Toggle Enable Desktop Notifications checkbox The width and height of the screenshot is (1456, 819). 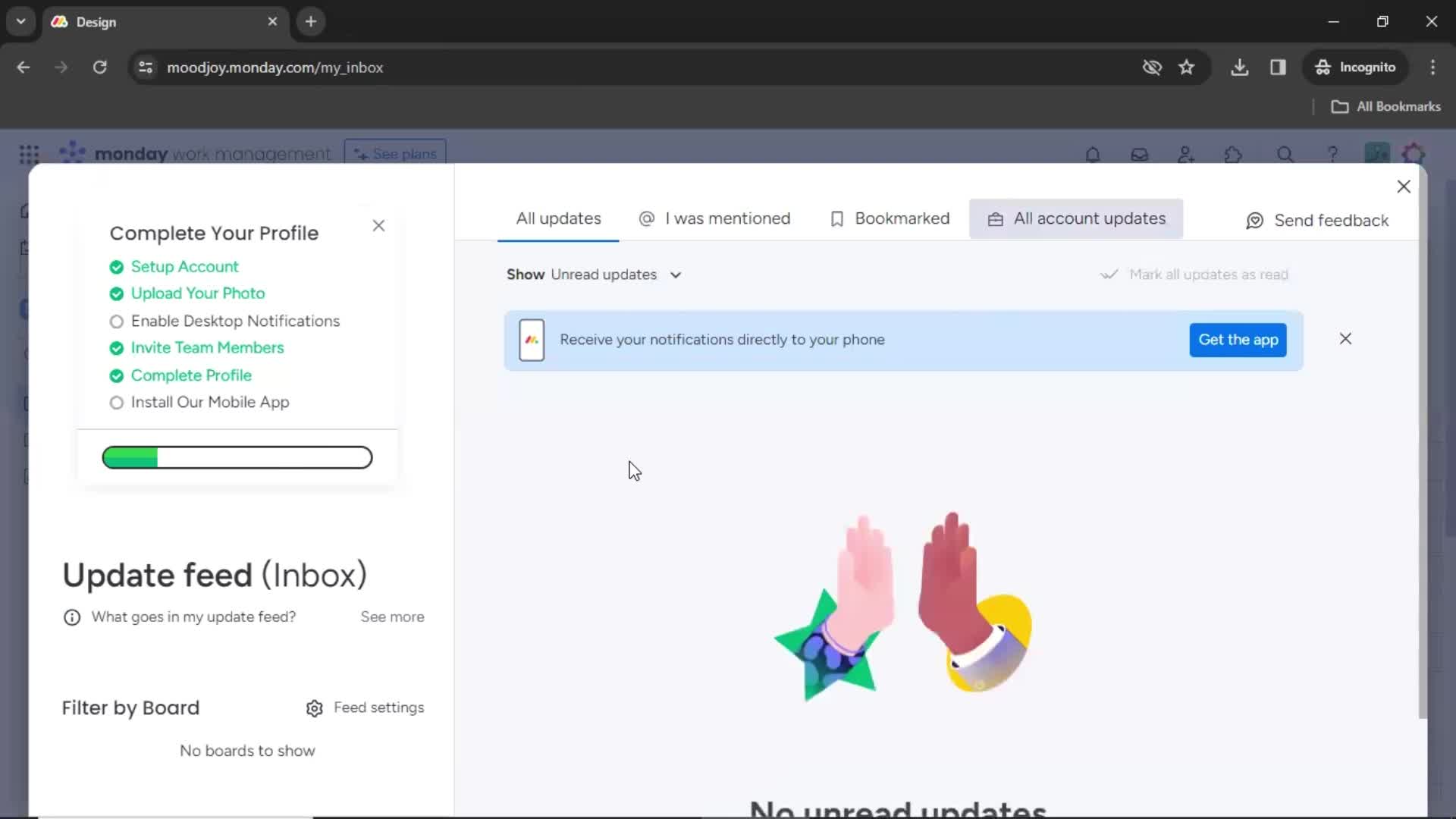[116, 321]
